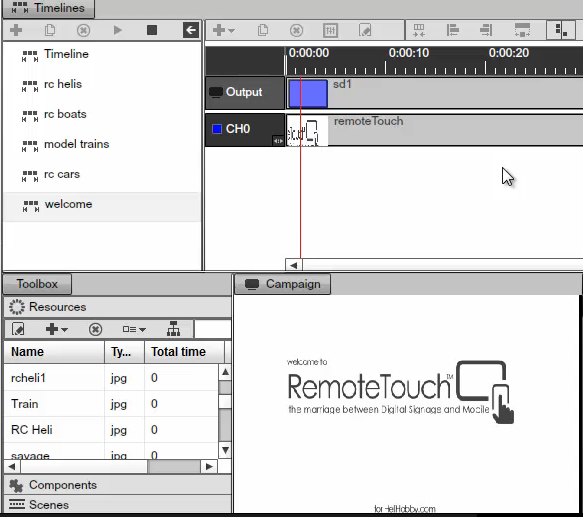The height and width of the screenshot is (517, 583).
Task: Click the blue CH0 color swatch
Action: pyautogui.click(x=217, y=129)
